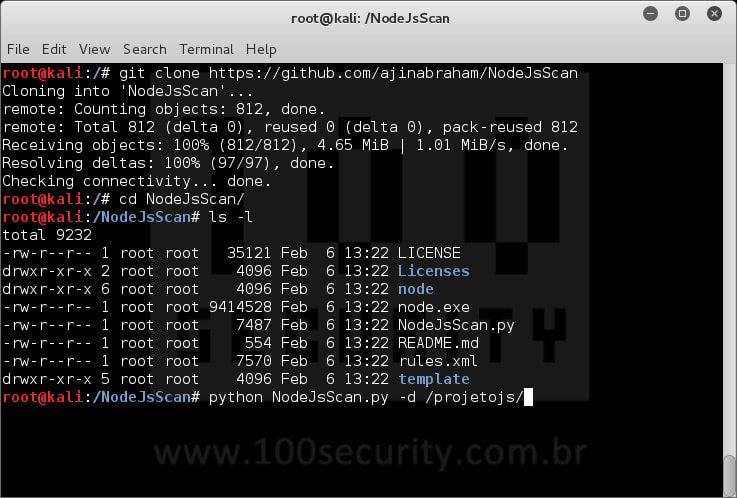This screenshot has height=498, width=737.
Task: Click the LICENSE file name
Action: coord(429,253)
